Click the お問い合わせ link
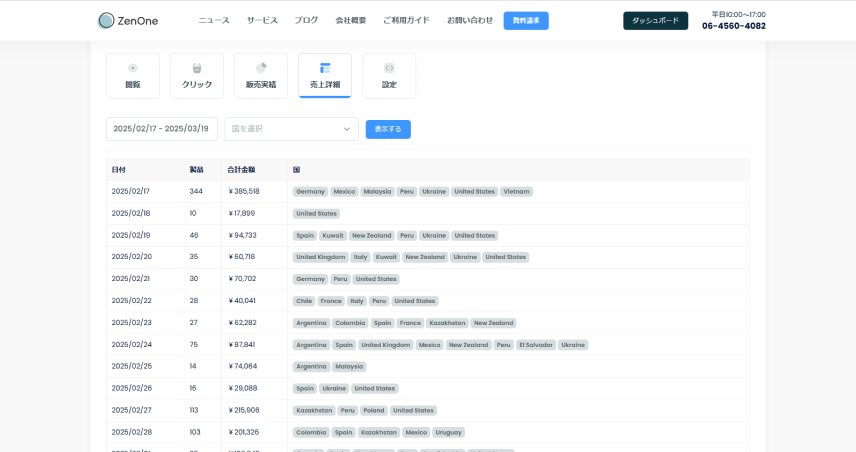This screenshot has height=452, width=856. (470, 20)
